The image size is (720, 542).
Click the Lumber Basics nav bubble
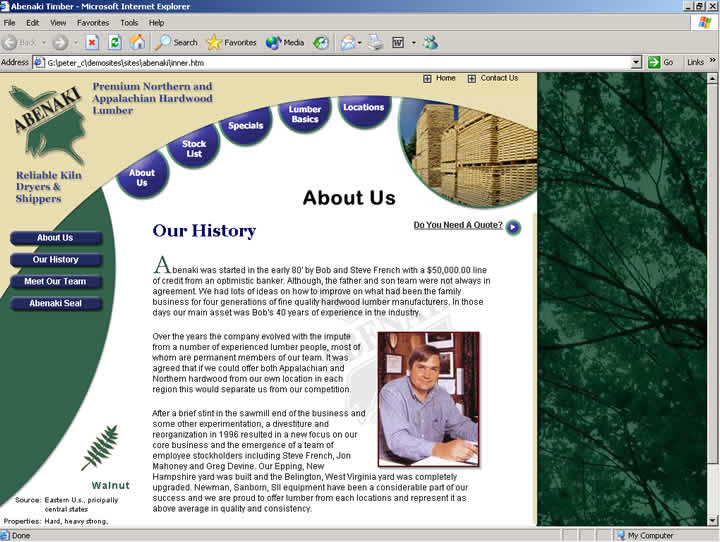coord(304,114)
